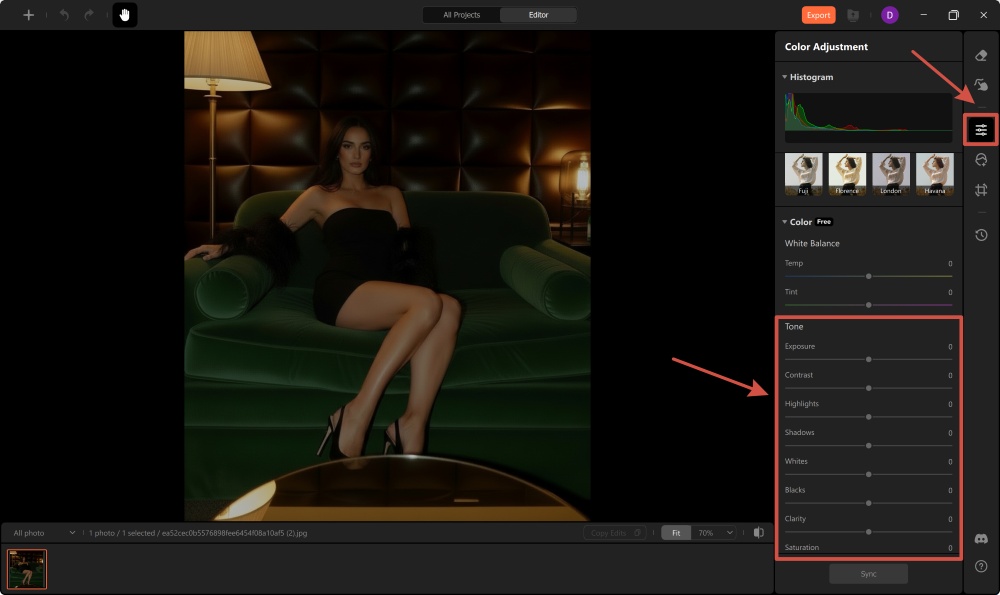Viewport: 1000px width, 595px height.
Task: Open the edit History panel
Action: coord(981,235)
